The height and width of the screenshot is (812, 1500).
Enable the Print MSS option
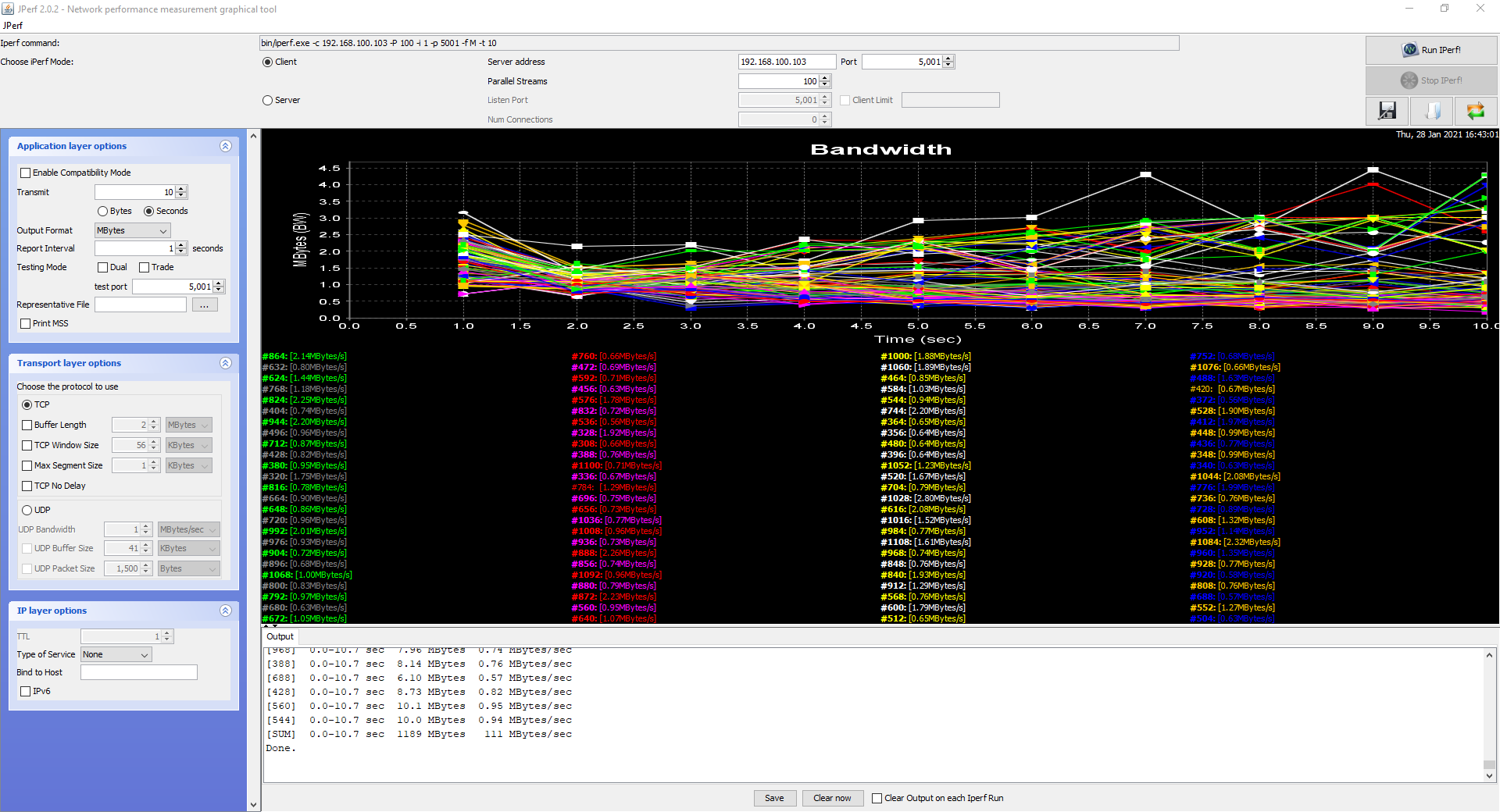coord(25,323)
